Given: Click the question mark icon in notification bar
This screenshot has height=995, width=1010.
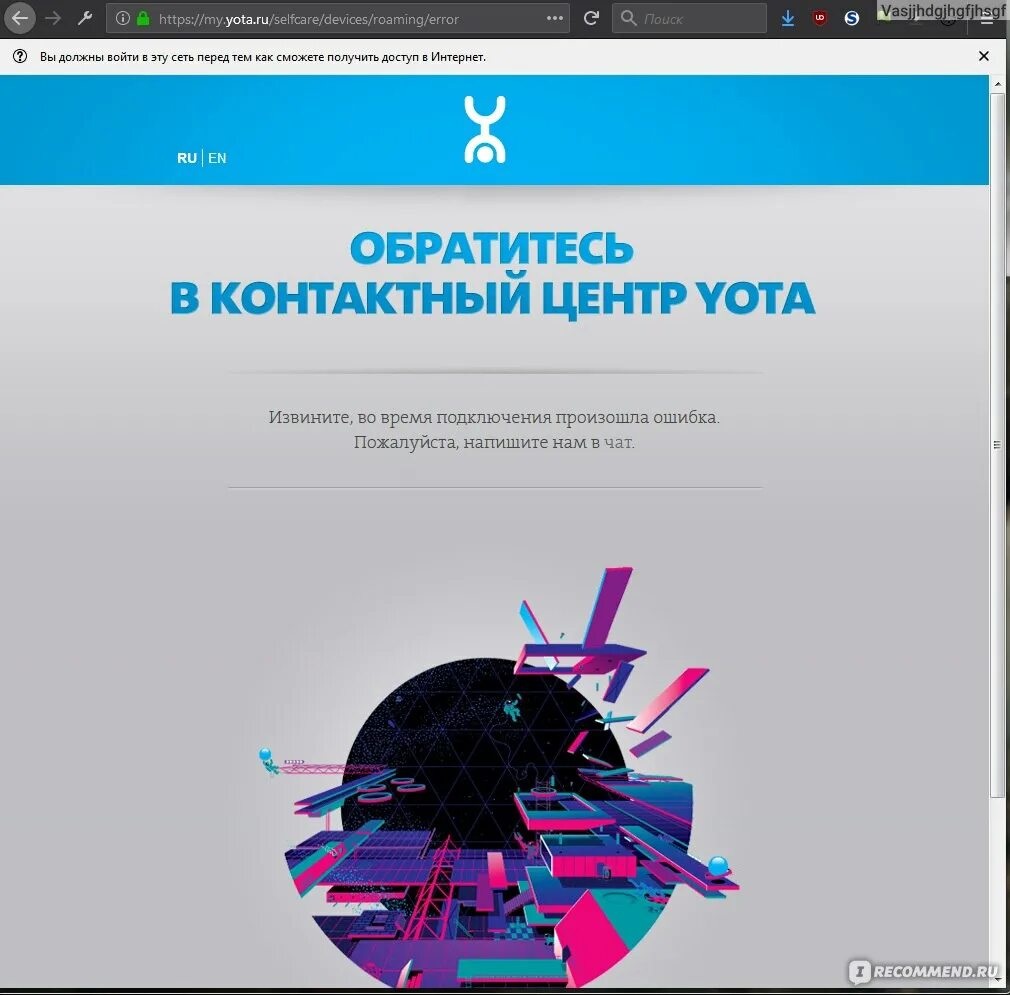Looking at the screenshot, I should point(20,56).
